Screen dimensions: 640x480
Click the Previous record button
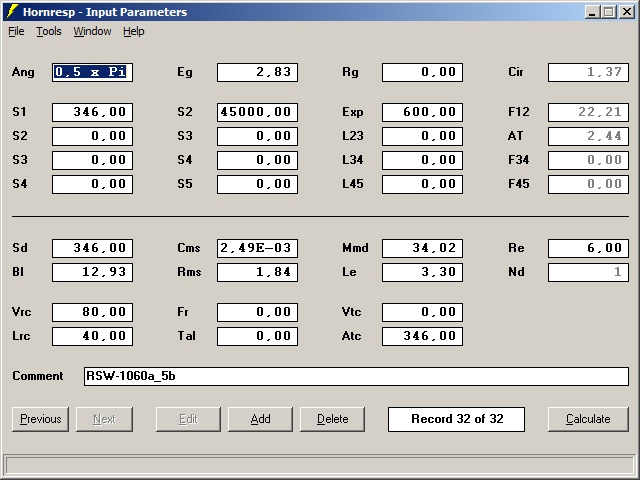40,419
